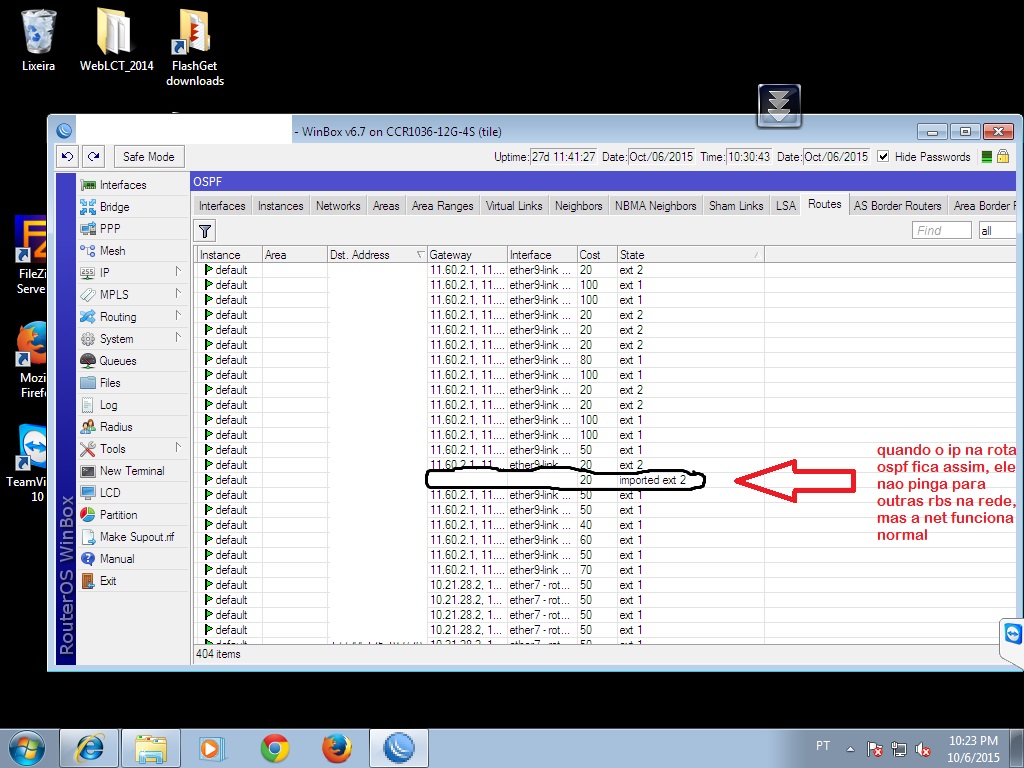Screen dimensions: 1024x768
Task: Click the Instance column header
Action: (x=229, y=255)
